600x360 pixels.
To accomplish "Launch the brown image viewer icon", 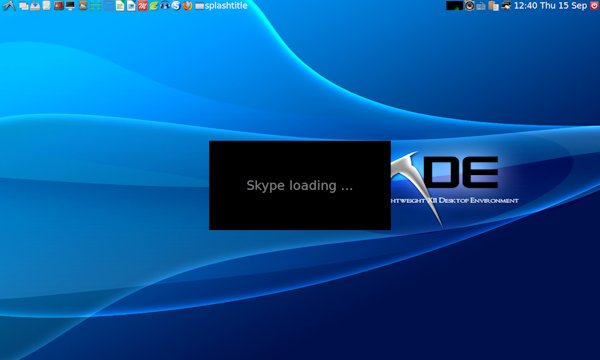I will point(83,5).
